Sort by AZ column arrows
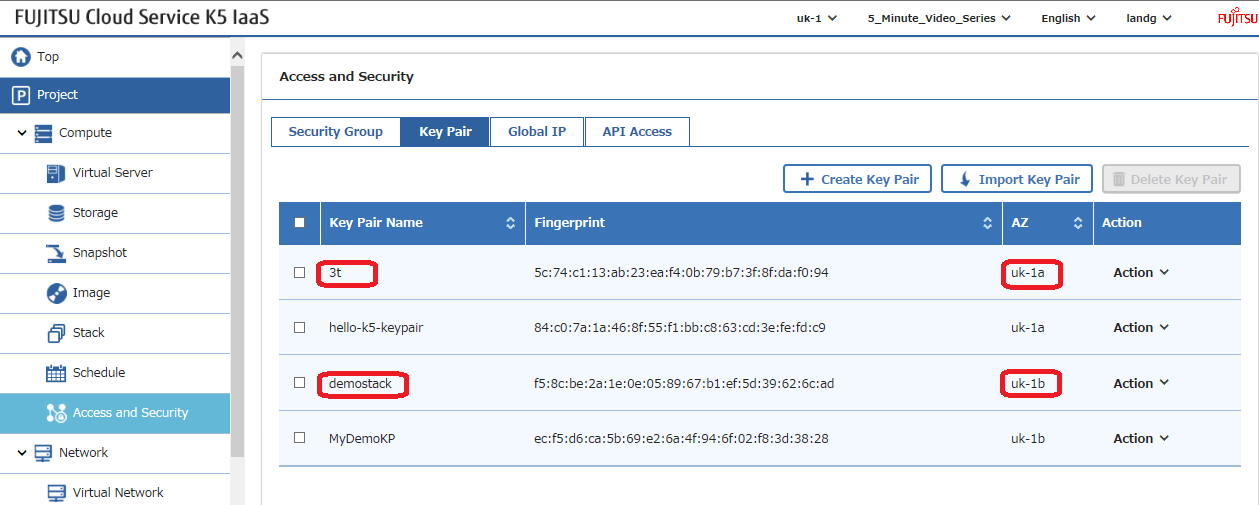Viewport: 1259px width, 505px height. [1078, 223]
